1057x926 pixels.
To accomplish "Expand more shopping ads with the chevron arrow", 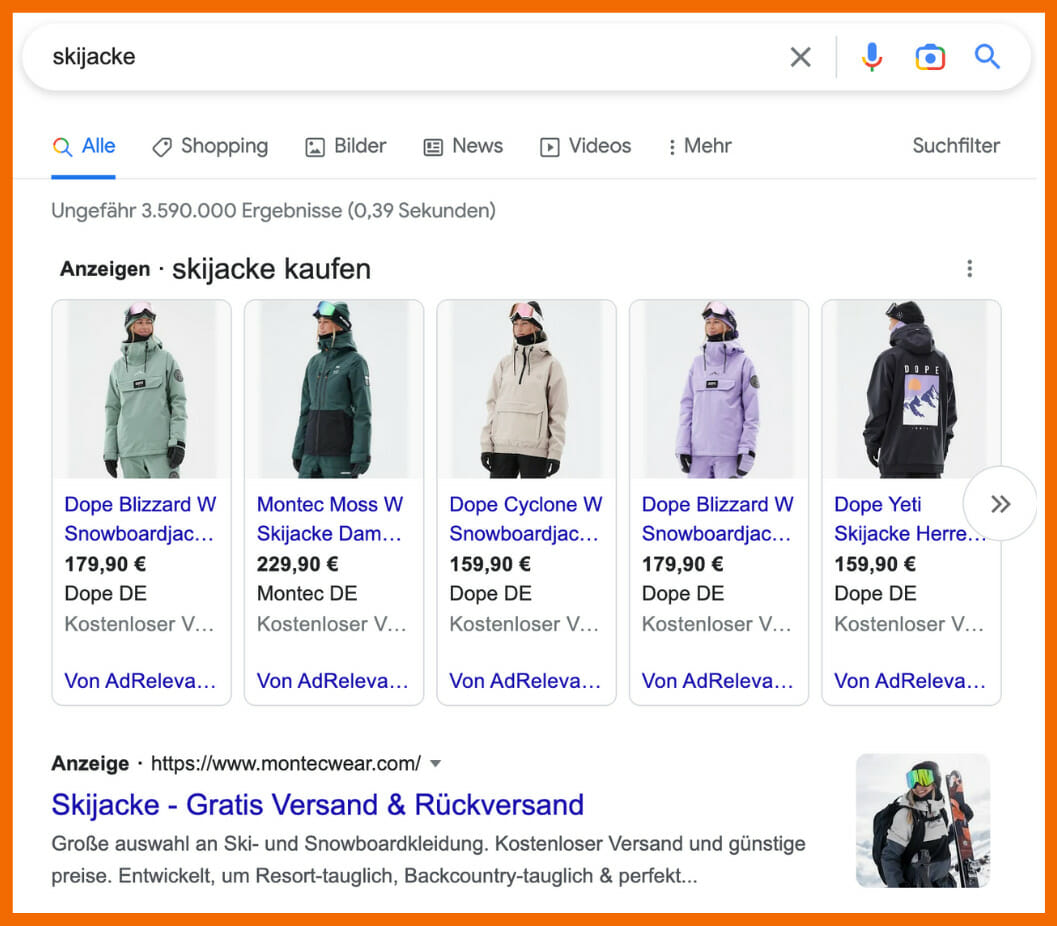I will pos(1000,504).
